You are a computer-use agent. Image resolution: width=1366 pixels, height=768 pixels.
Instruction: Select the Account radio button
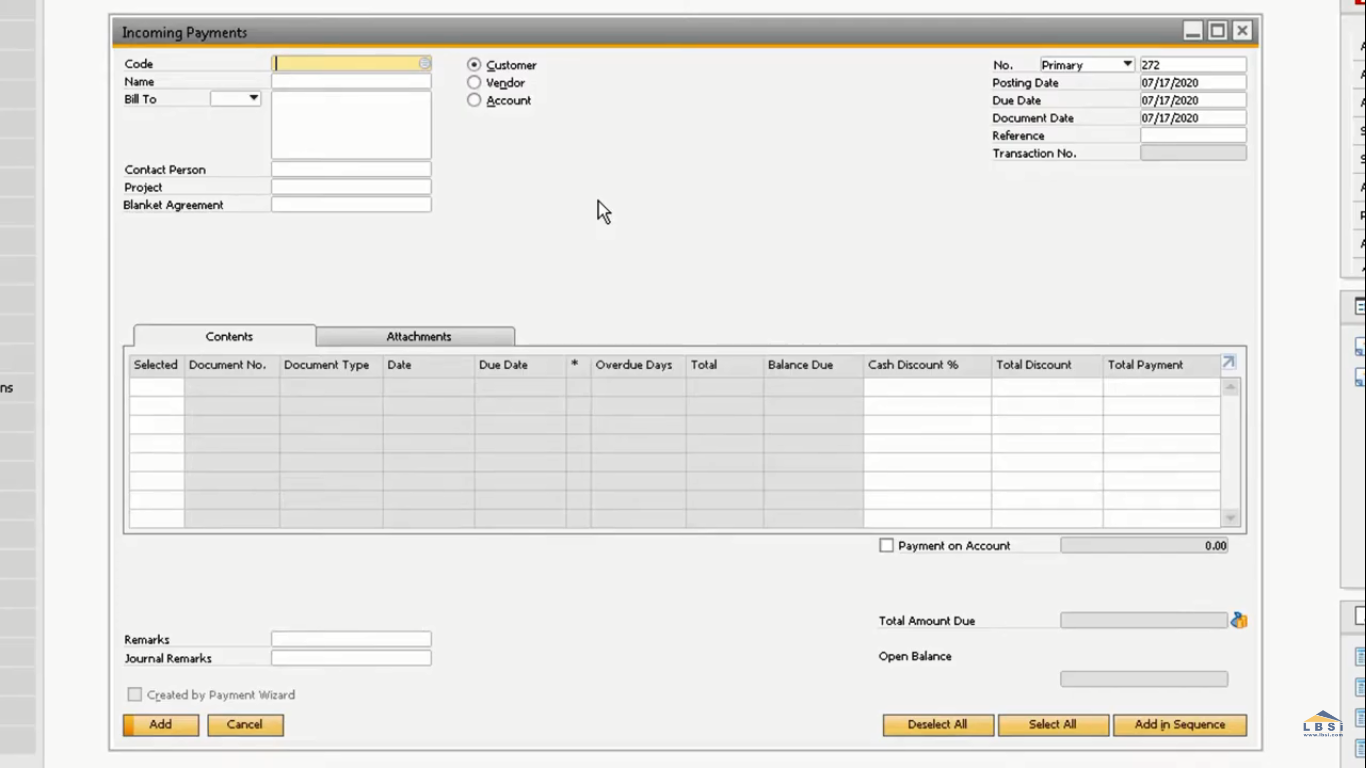pyautogui.click(x=473, y=99)
